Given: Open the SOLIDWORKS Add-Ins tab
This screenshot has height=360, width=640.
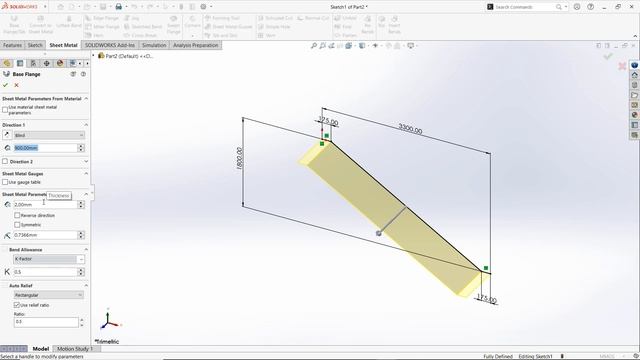Looking at the screenshot, I should (110, 45).
